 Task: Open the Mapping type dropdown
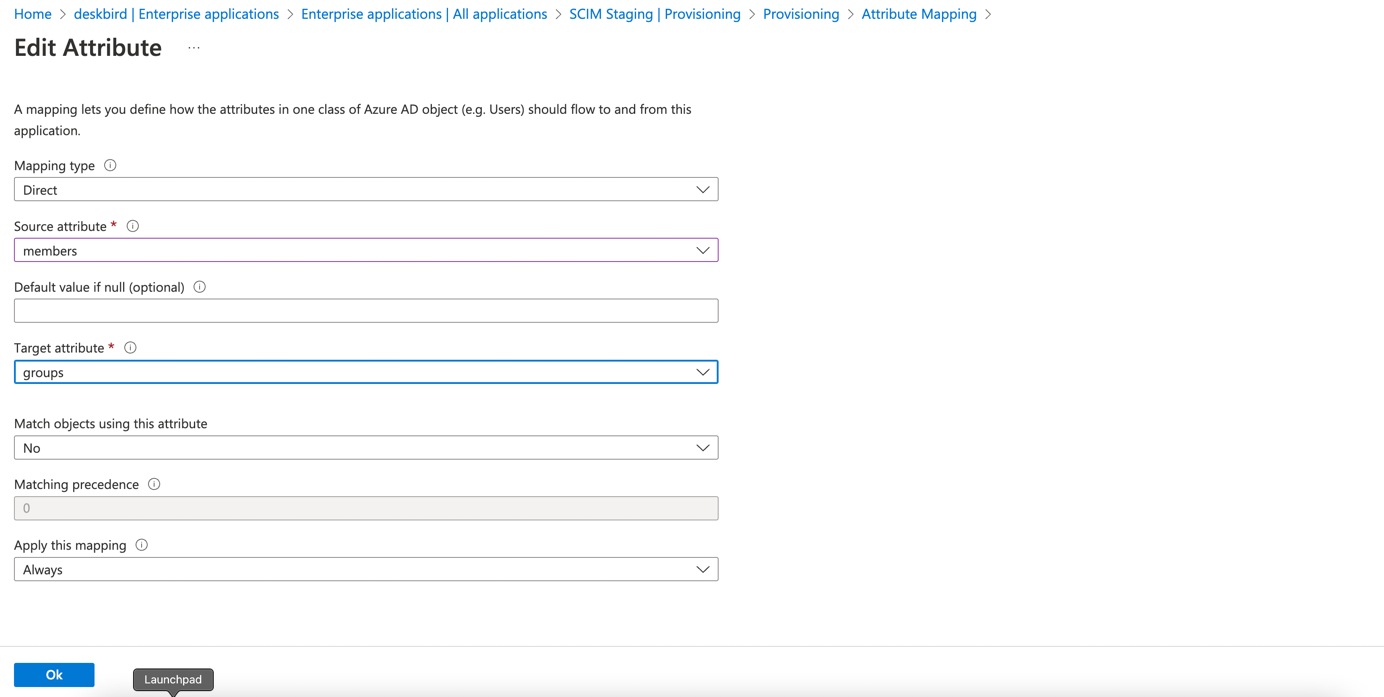tap(366, 190)
